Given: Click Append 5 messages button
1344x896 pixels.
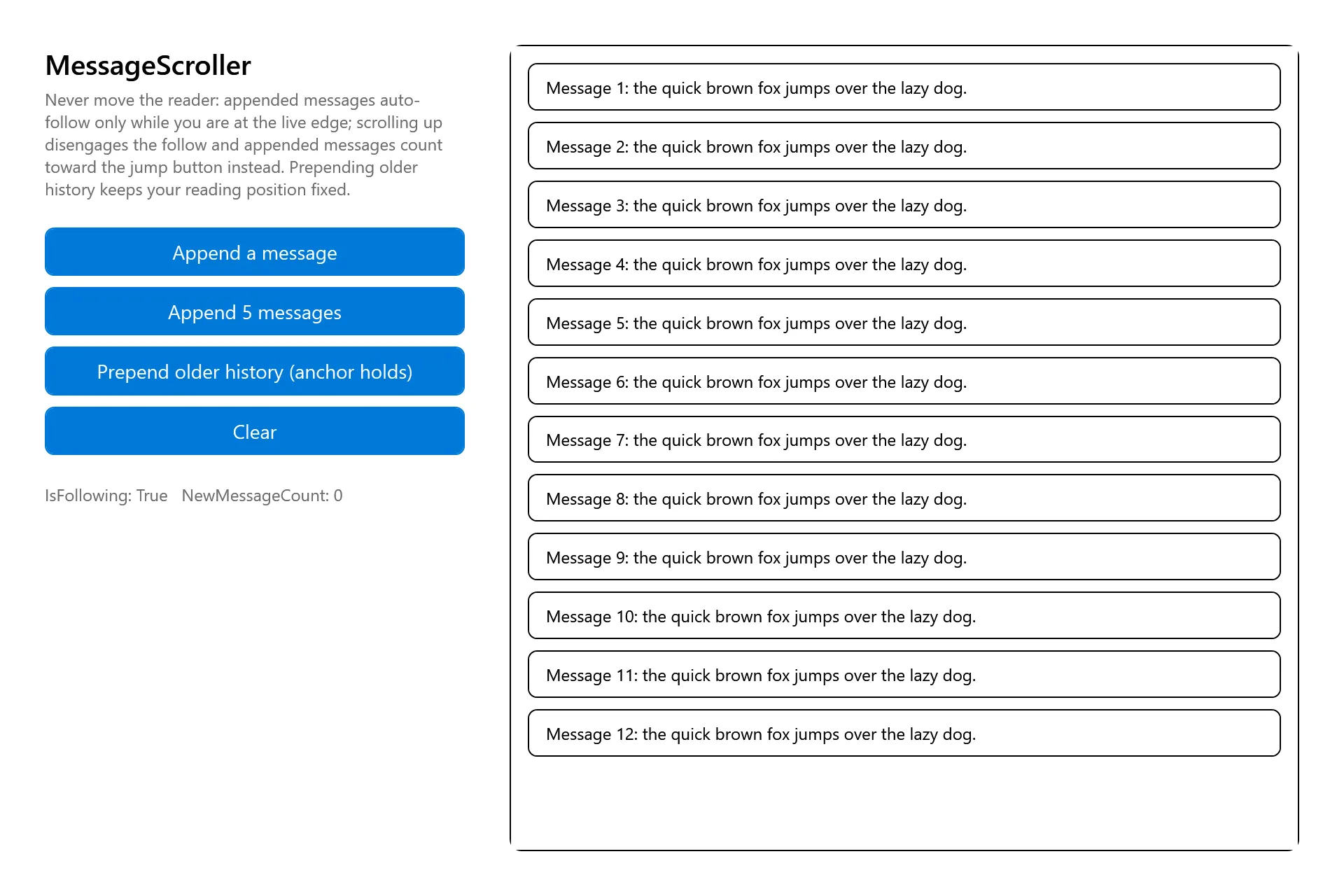Looking at the screenshot, I should tap(255, 311).
